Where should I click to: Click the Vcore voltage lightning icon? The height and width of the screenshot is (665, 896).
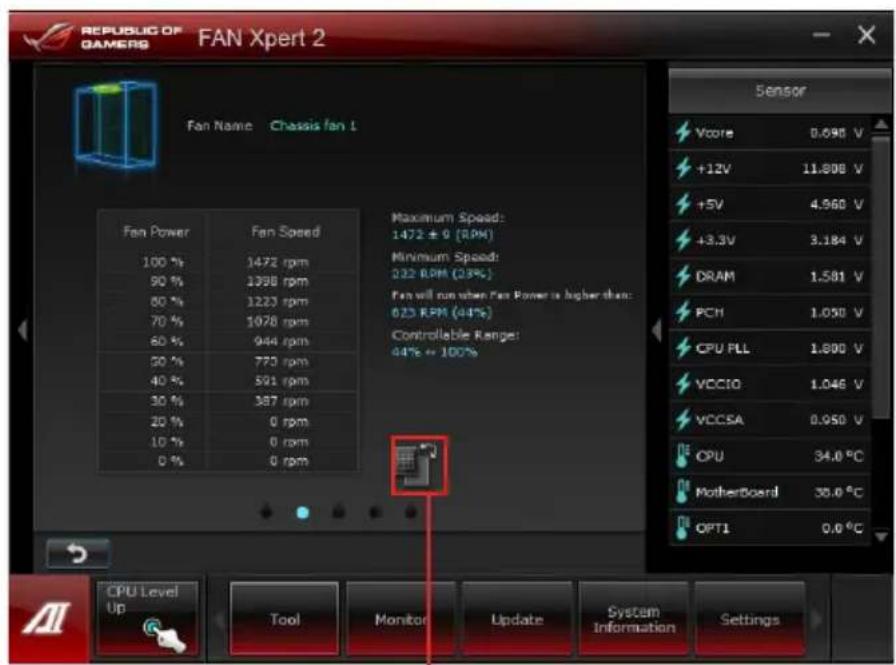click(x=683, y=132)
